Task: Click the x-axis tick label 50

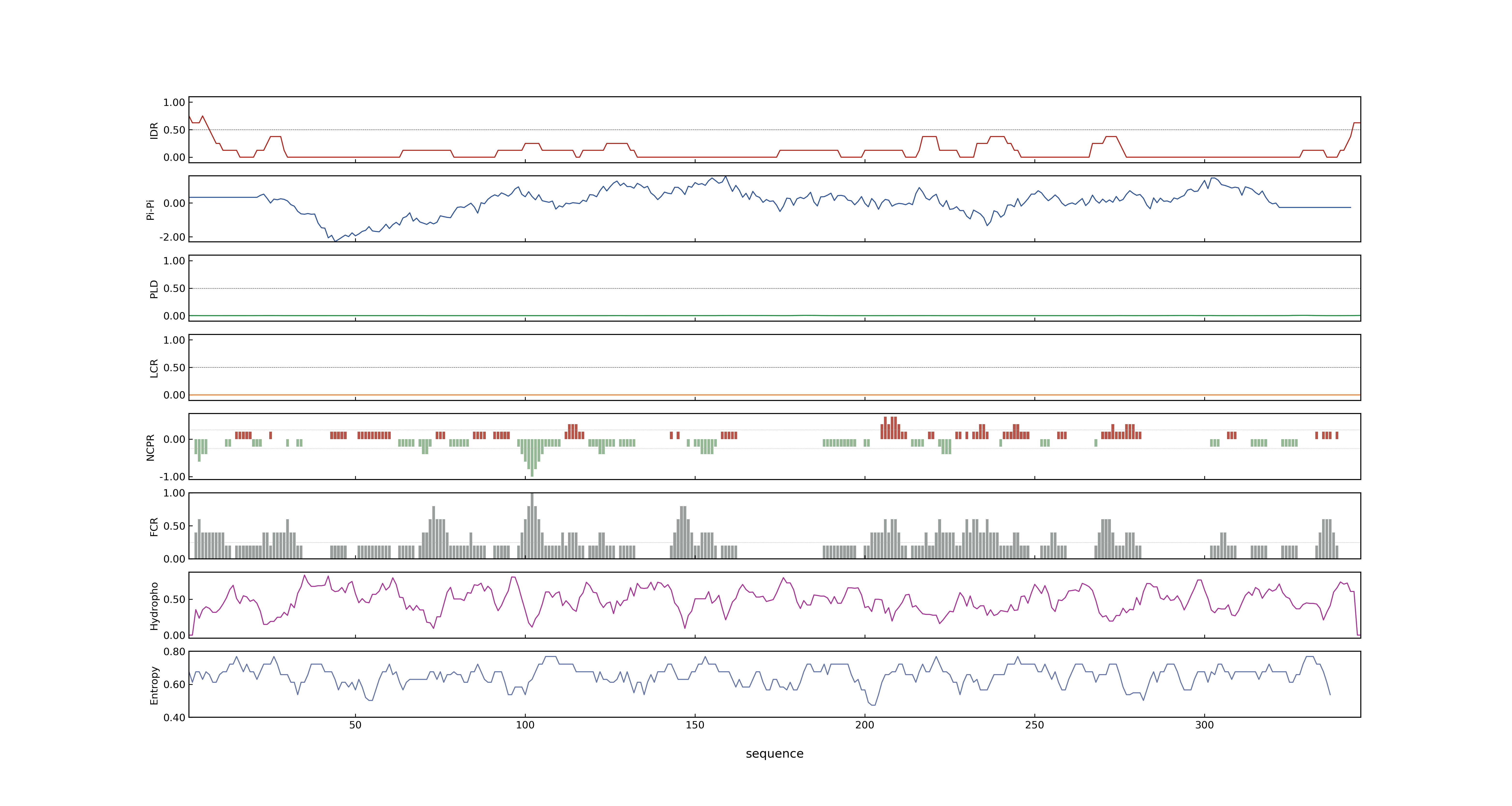Action: (x=355, y=725)
